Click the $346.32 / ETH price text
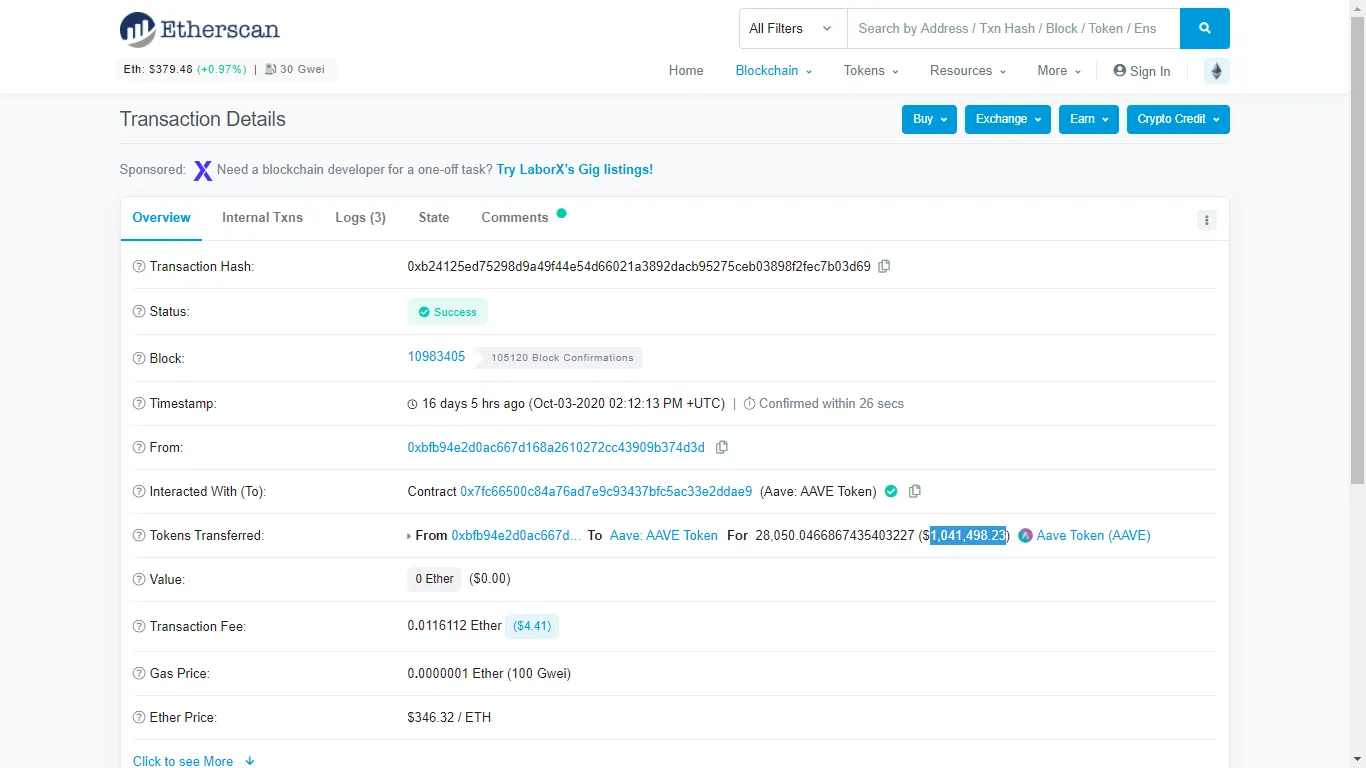The image size is (1366, 768). point(449,718)
